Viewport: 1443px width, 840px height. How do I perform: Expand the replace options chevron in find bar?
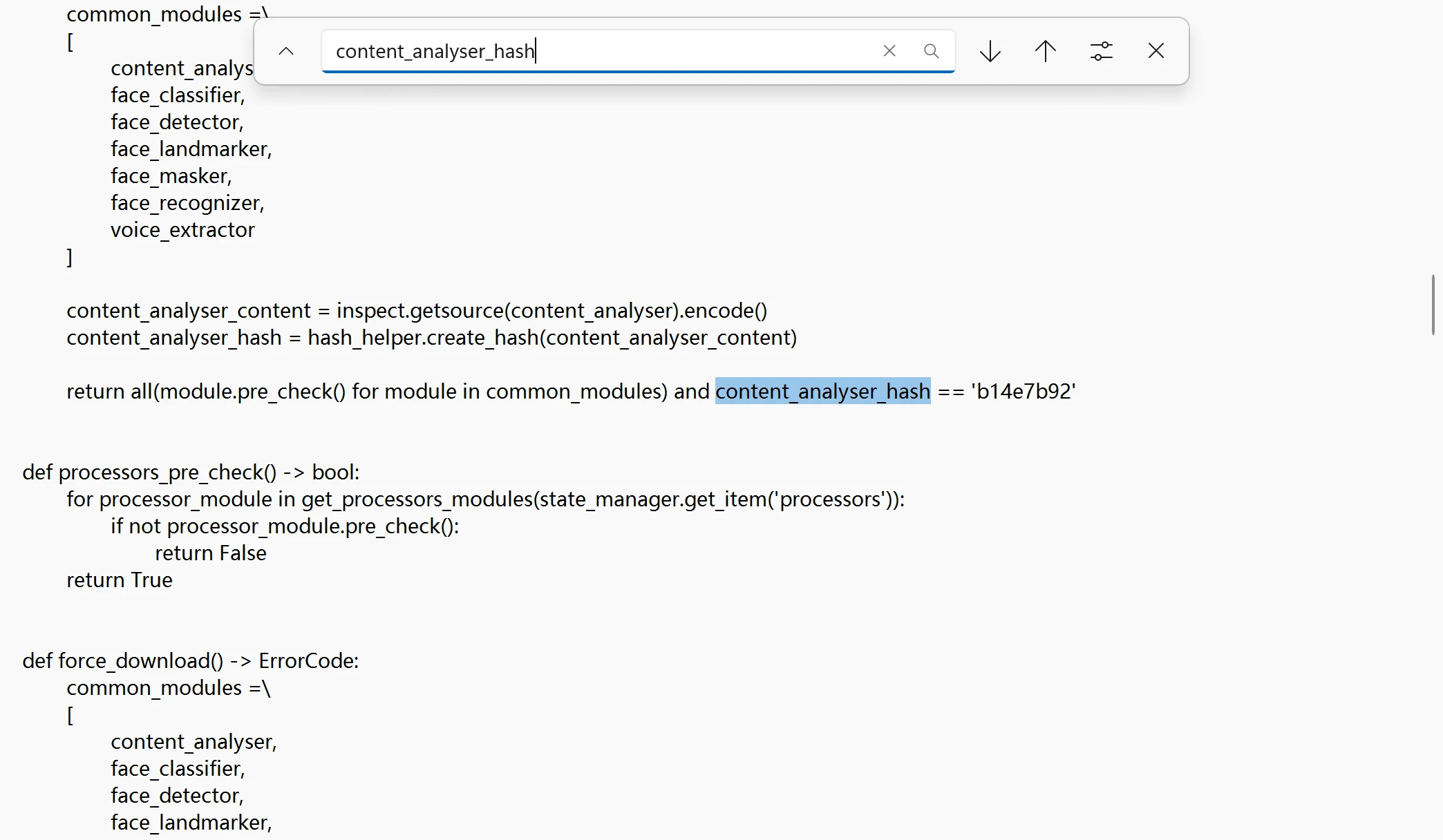[286, 51]
